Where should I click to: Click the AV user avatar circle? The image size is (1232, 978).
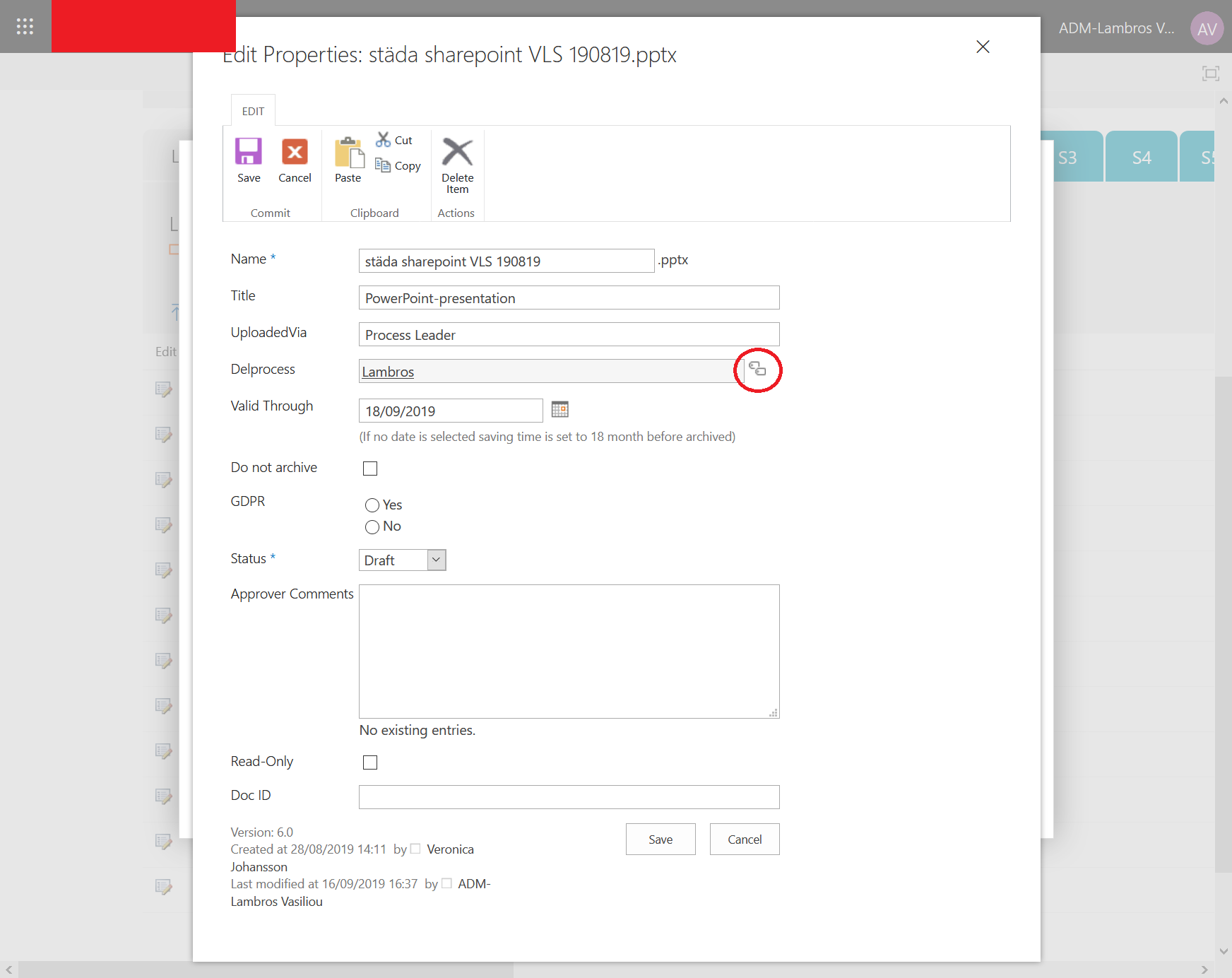[1207, 28]
